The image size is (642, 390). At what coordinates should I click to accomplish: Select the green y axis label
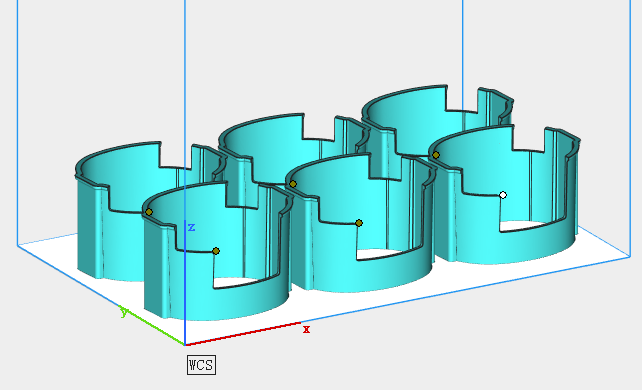pos(124,312)
